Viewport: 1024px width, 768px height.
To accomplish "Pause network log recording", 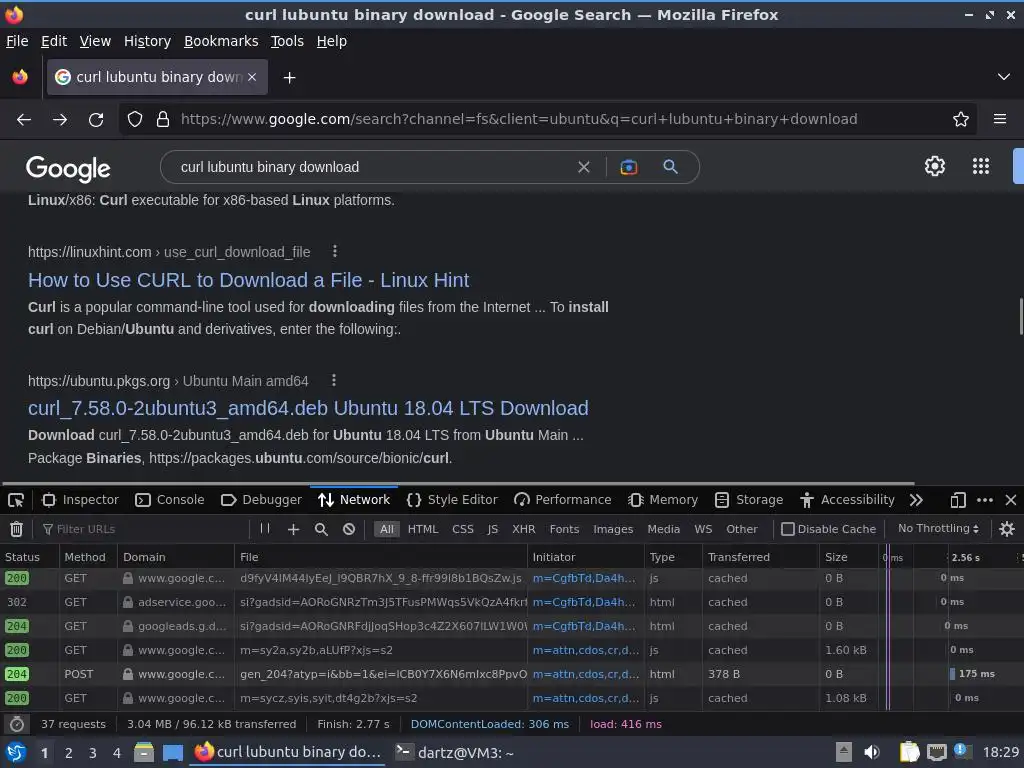I will pos(264,529).
